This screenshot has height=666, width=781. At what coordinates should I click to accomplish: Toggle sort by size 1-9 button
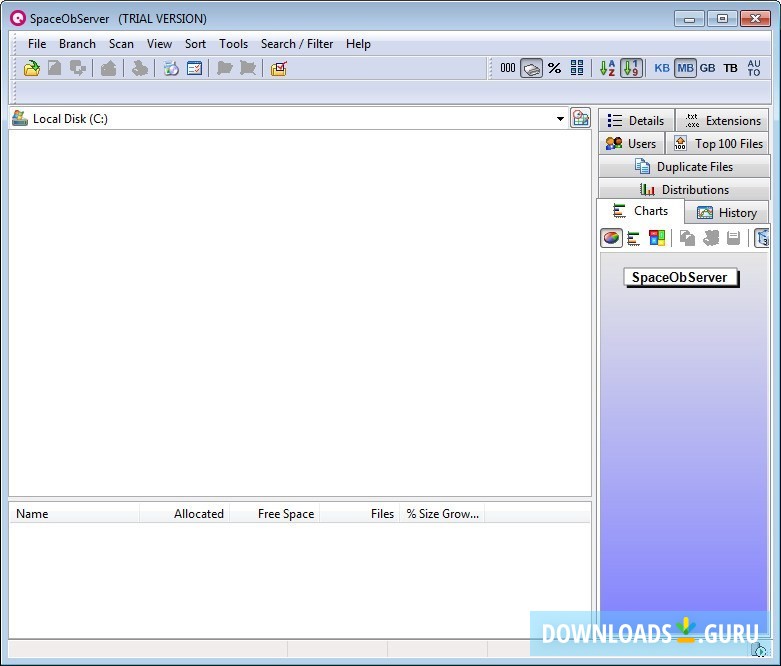[x=631, y=68]
